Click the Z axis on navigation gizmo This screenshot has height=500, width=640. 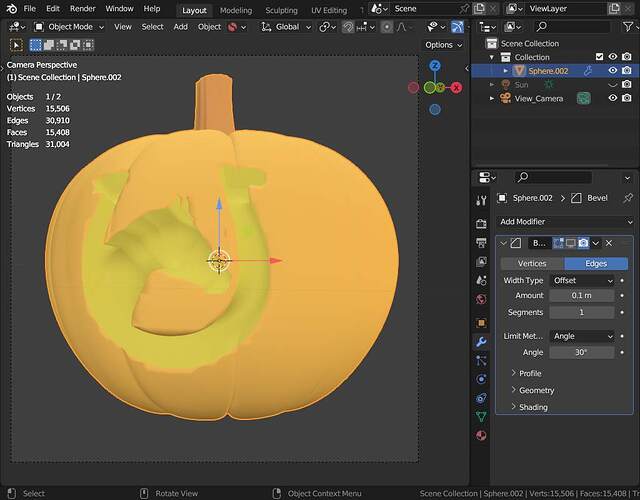tap(435, 66)
